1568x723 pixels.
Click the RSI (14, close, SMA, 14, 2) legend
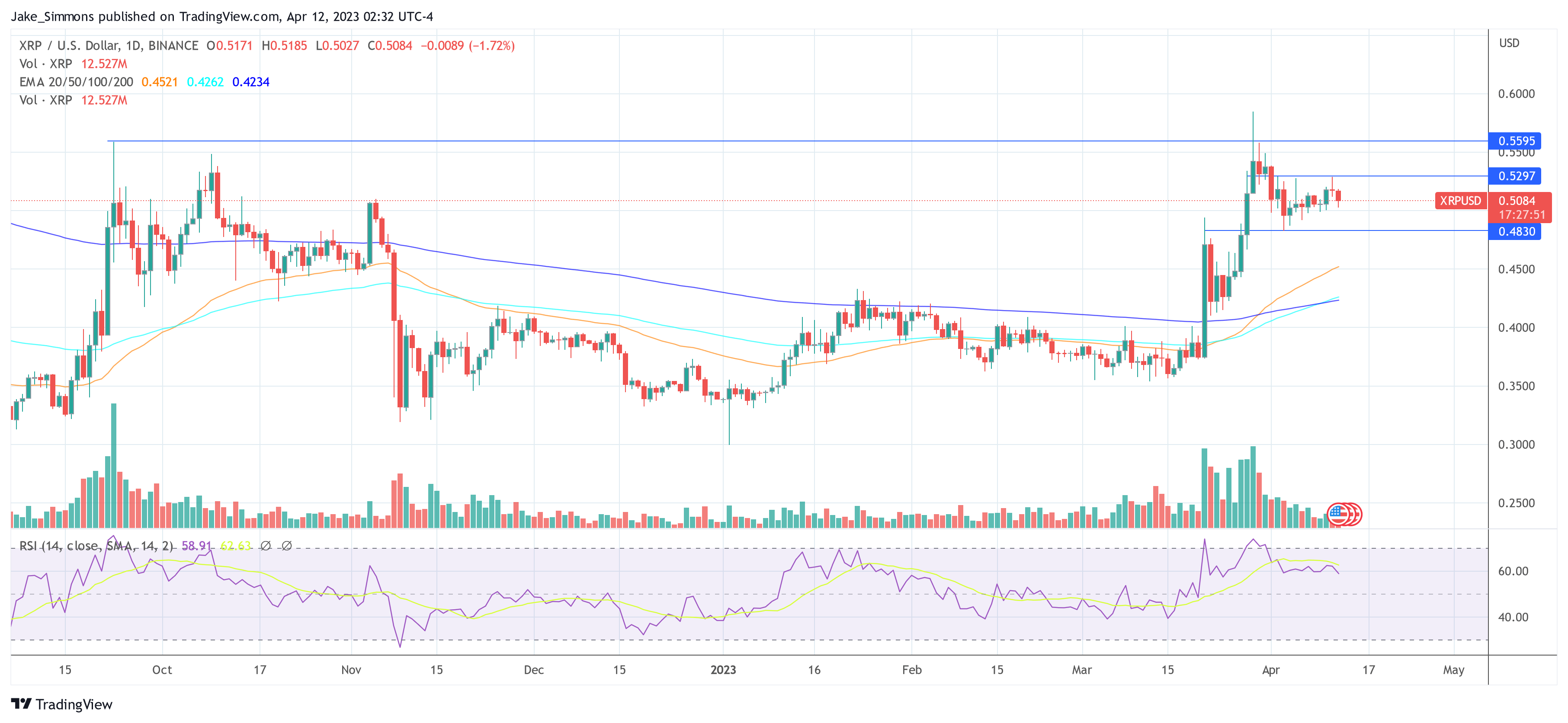(96, 546)
